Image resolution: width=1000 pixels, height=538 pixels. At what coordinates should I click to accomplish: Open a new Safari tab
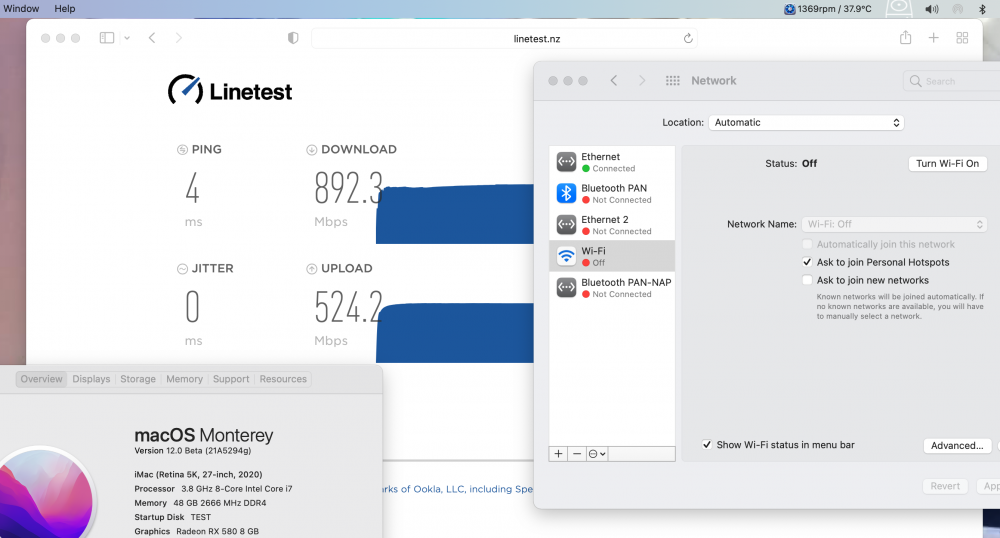click(934, 38)
